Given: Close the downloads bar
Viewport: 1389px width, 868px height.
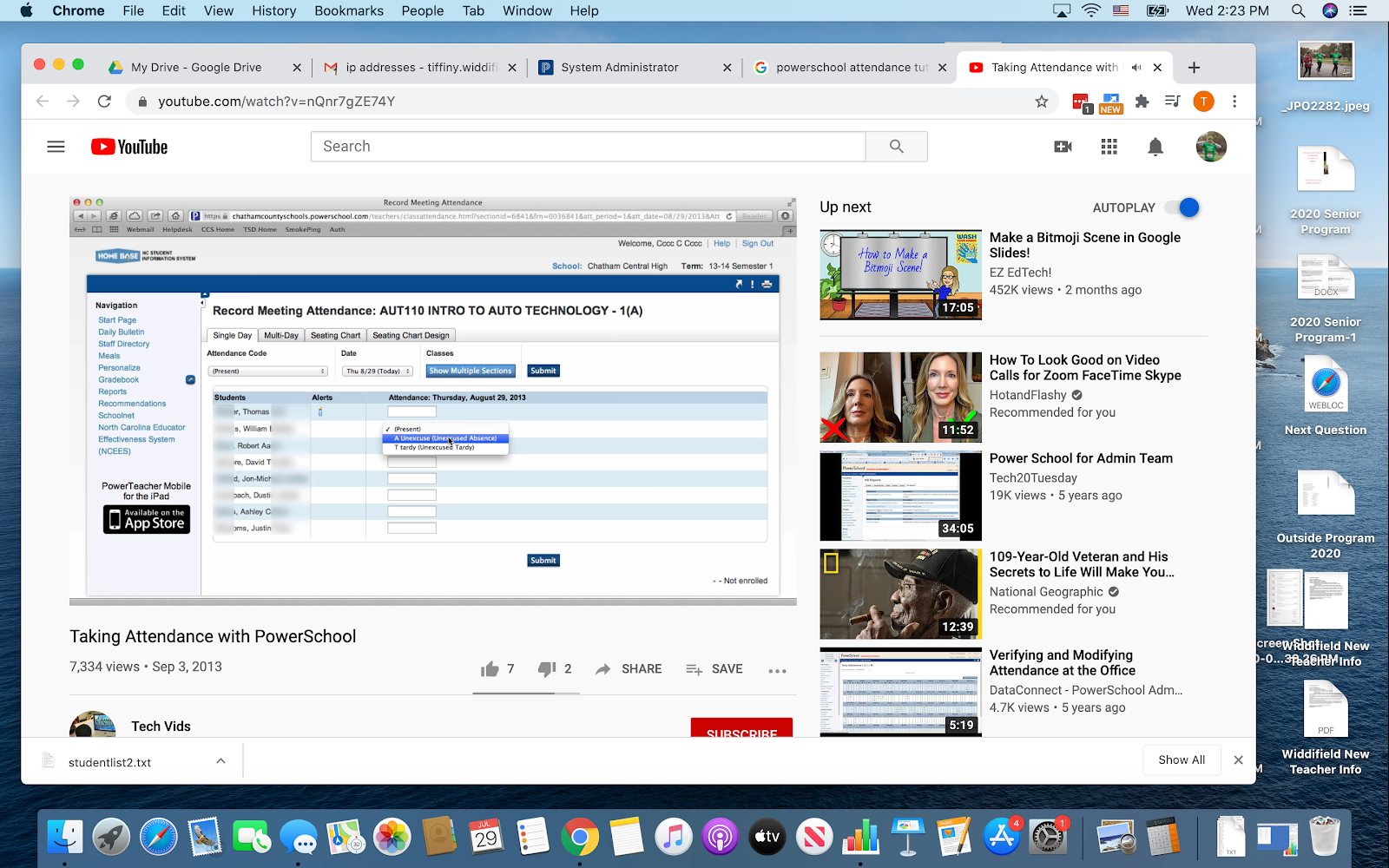Looking at the screenshot, I should click(x=1238, y=760).
